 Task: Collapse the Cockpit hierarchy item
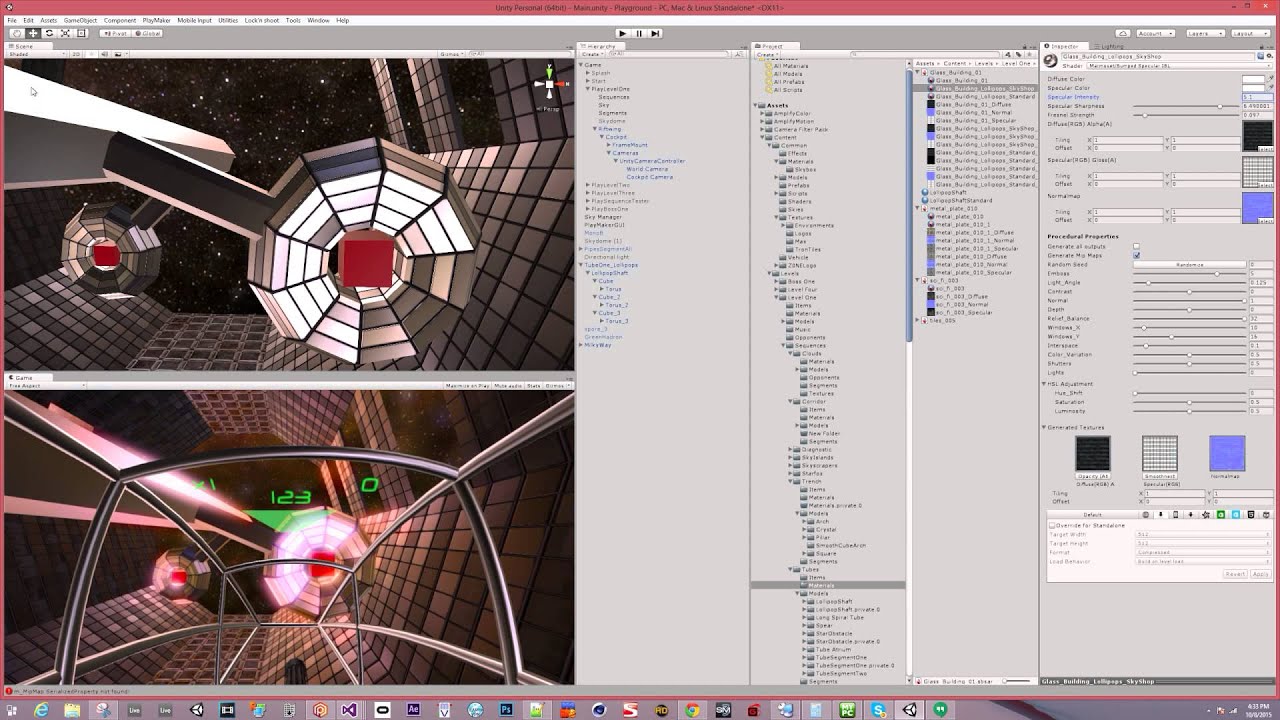pos(601,136)
